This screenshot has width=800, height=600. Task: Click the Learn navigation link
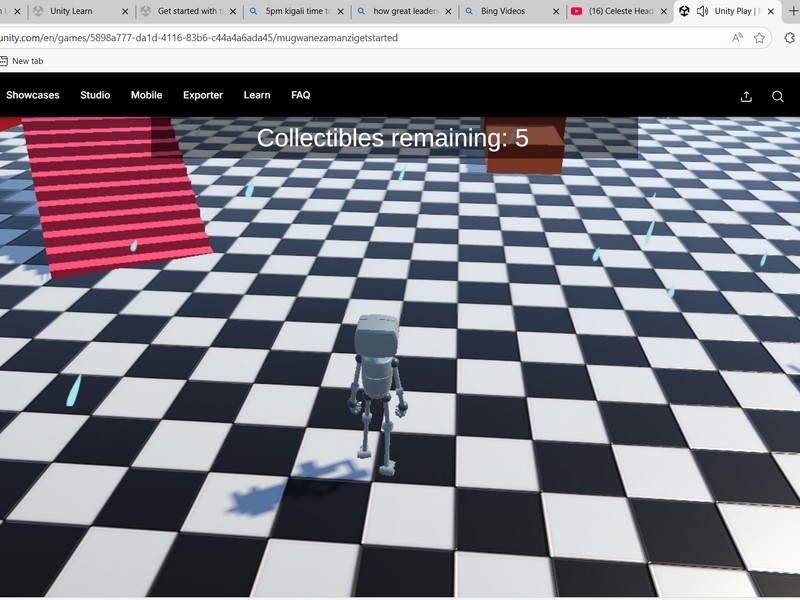(257, 95)
